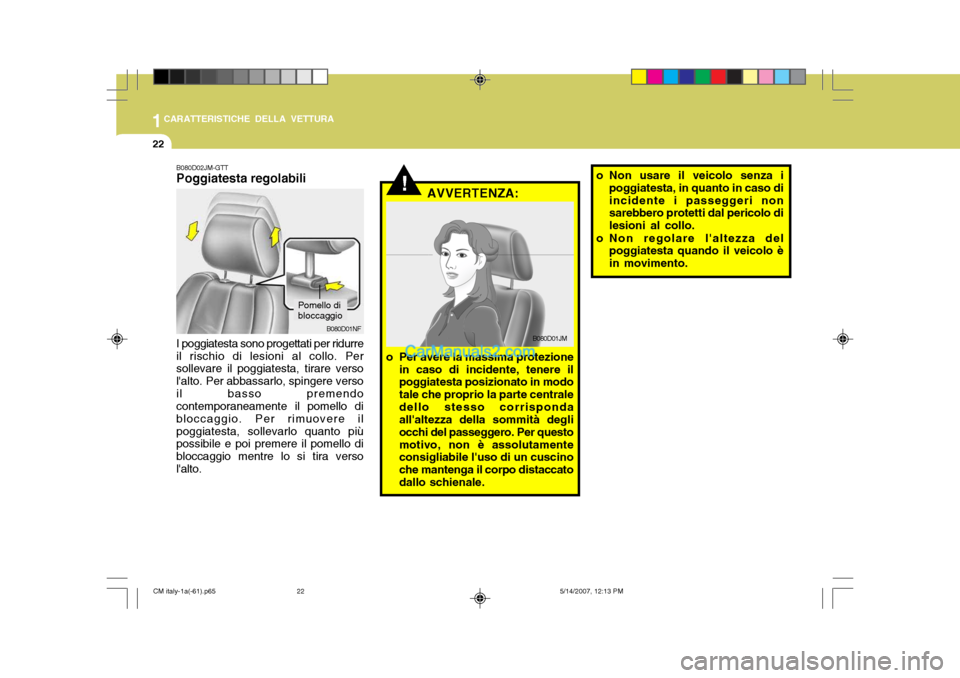960x678 pixels.
Task: Click the page number 22 tab below the header
Action: (x=158, y=144)
